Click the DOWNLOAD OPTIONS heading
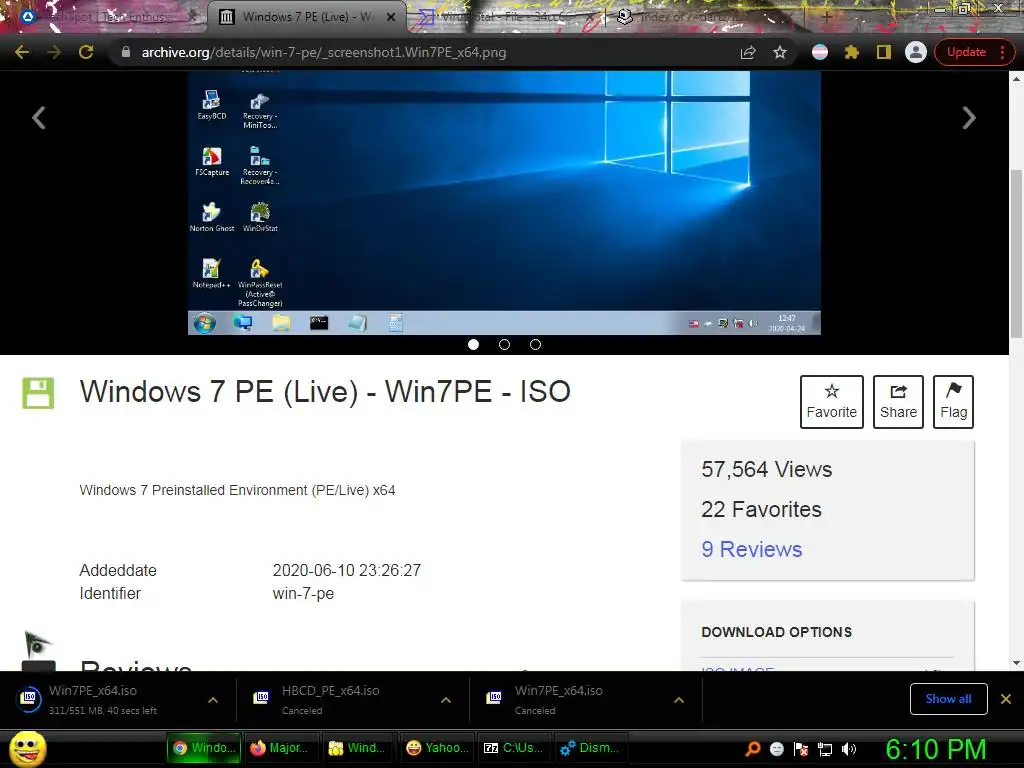This screenshot has height=768, width=1024. (x=776, y=632)
